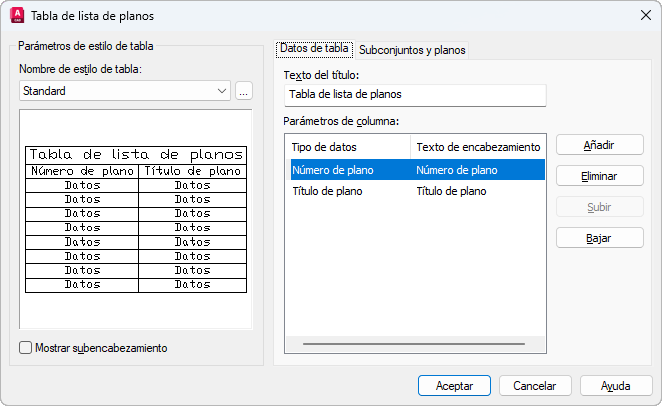The height and width of the screenshot is (406, 662).
Task: Click the Bajar button
Action: coord(599,238)
